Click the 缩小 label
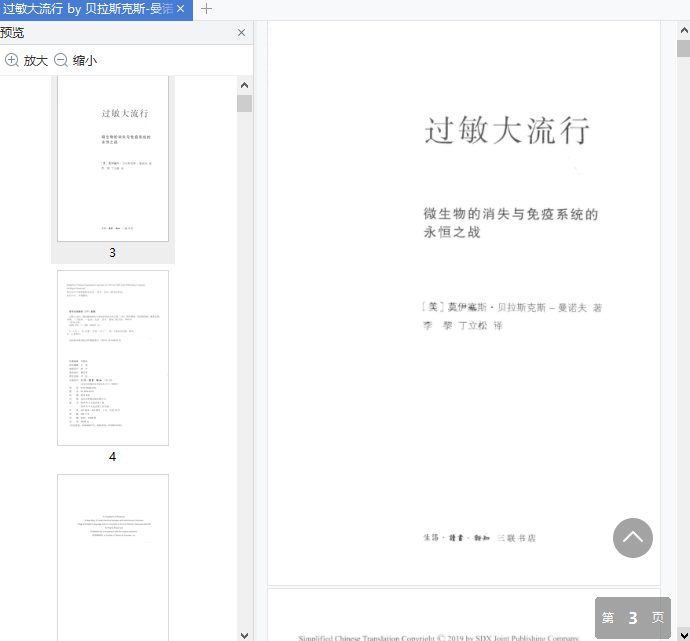690x641 pixels. click(85, 61)
